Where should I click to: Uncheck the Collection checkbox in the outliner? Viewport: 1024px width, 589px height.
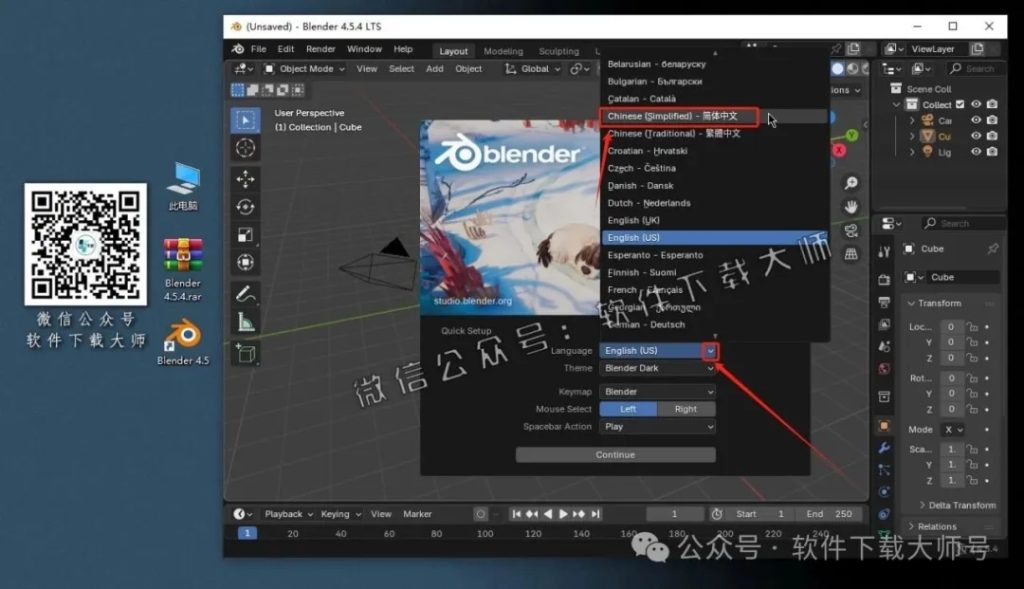960,104
